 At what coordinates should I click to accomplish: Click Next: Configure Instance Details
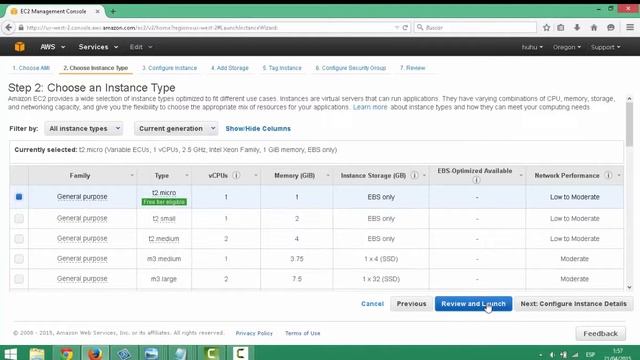point(573,304)
